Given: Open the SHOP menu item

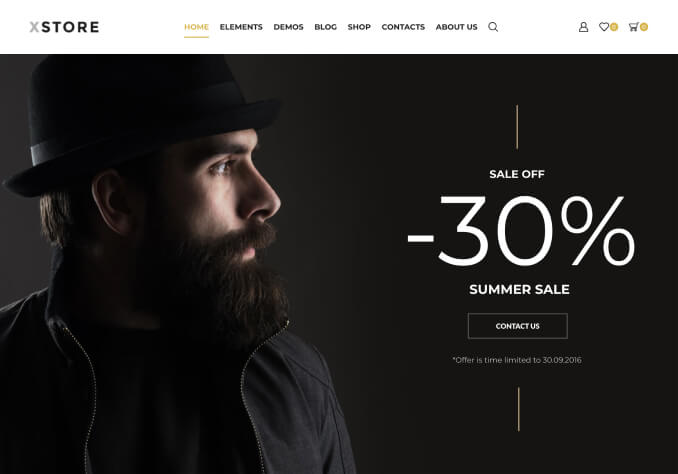Looking at the screenshot, I should 359,27.
